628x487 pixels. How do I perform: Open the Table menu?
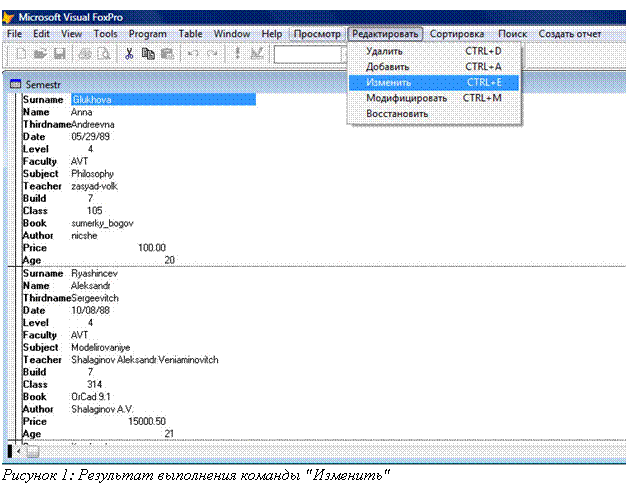click(x=190, y=34)
